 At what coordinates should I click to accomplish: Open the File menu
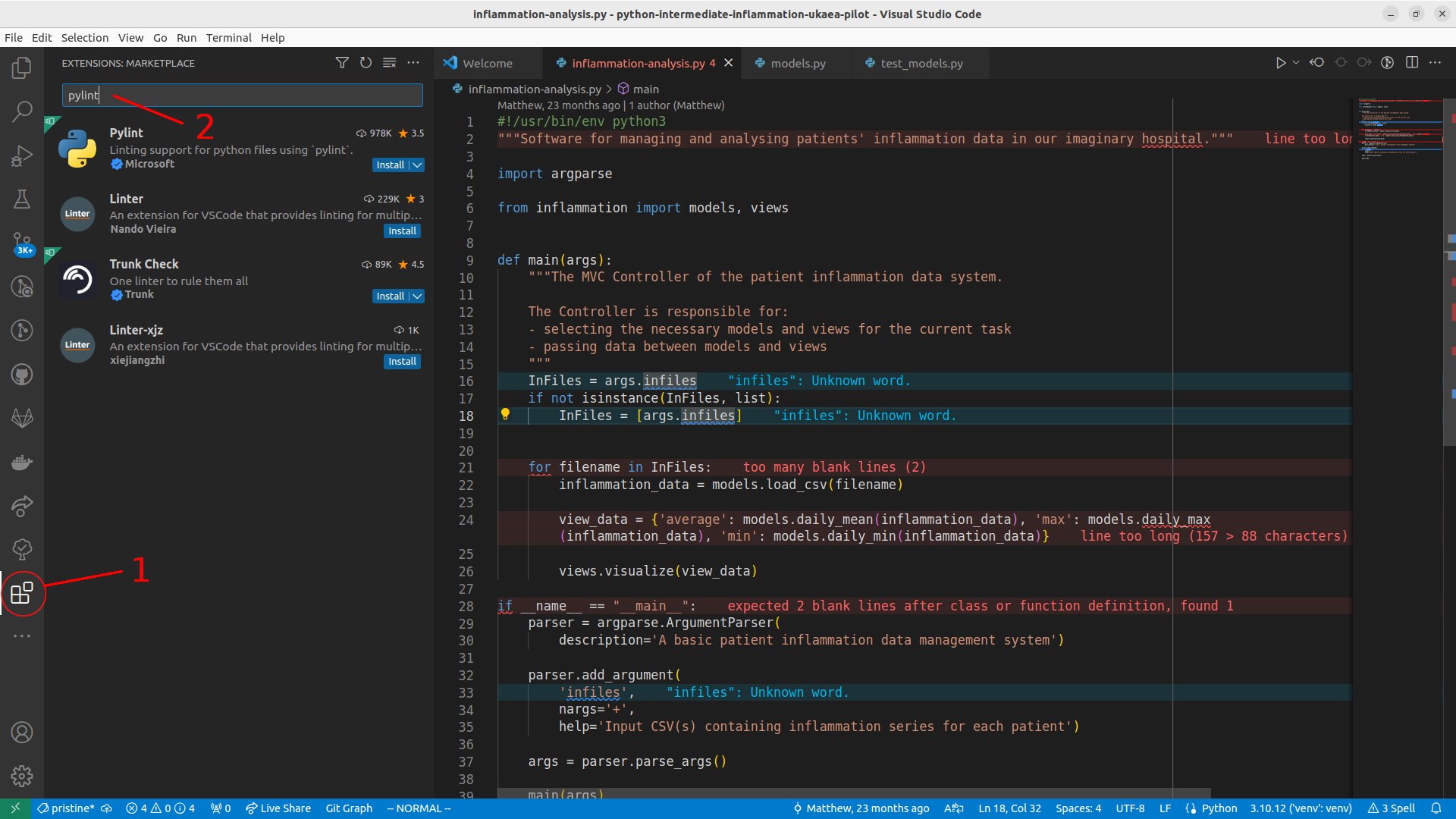[x=15, y=37]
